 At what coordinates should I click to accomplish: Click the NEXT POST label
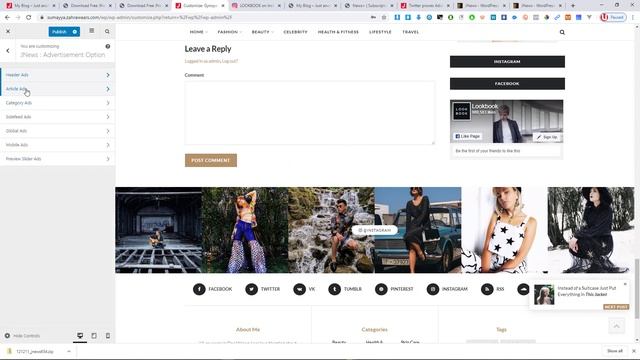[x=616, y=307]
